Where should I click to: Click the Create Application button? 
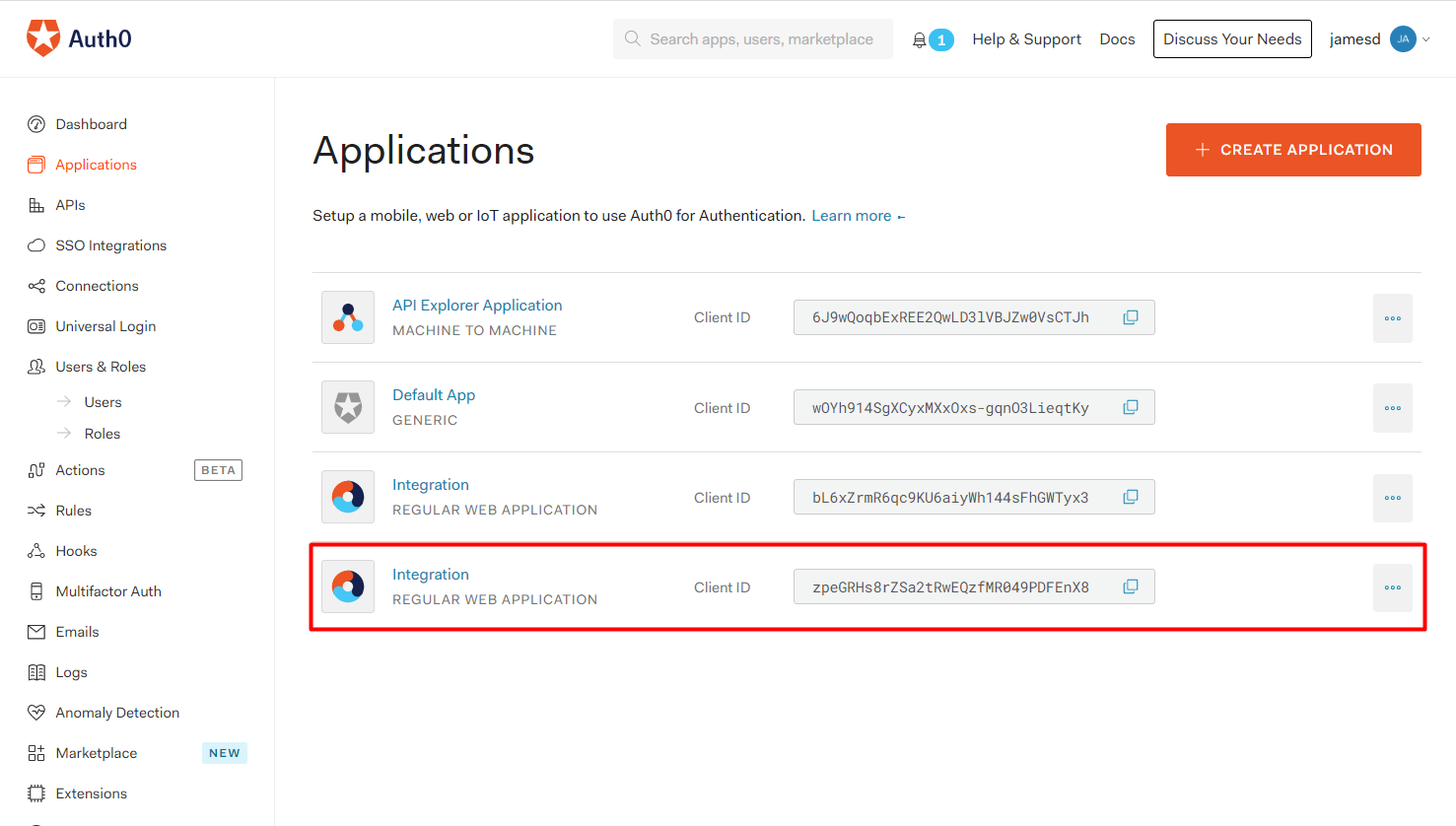tap(1293, 150)
